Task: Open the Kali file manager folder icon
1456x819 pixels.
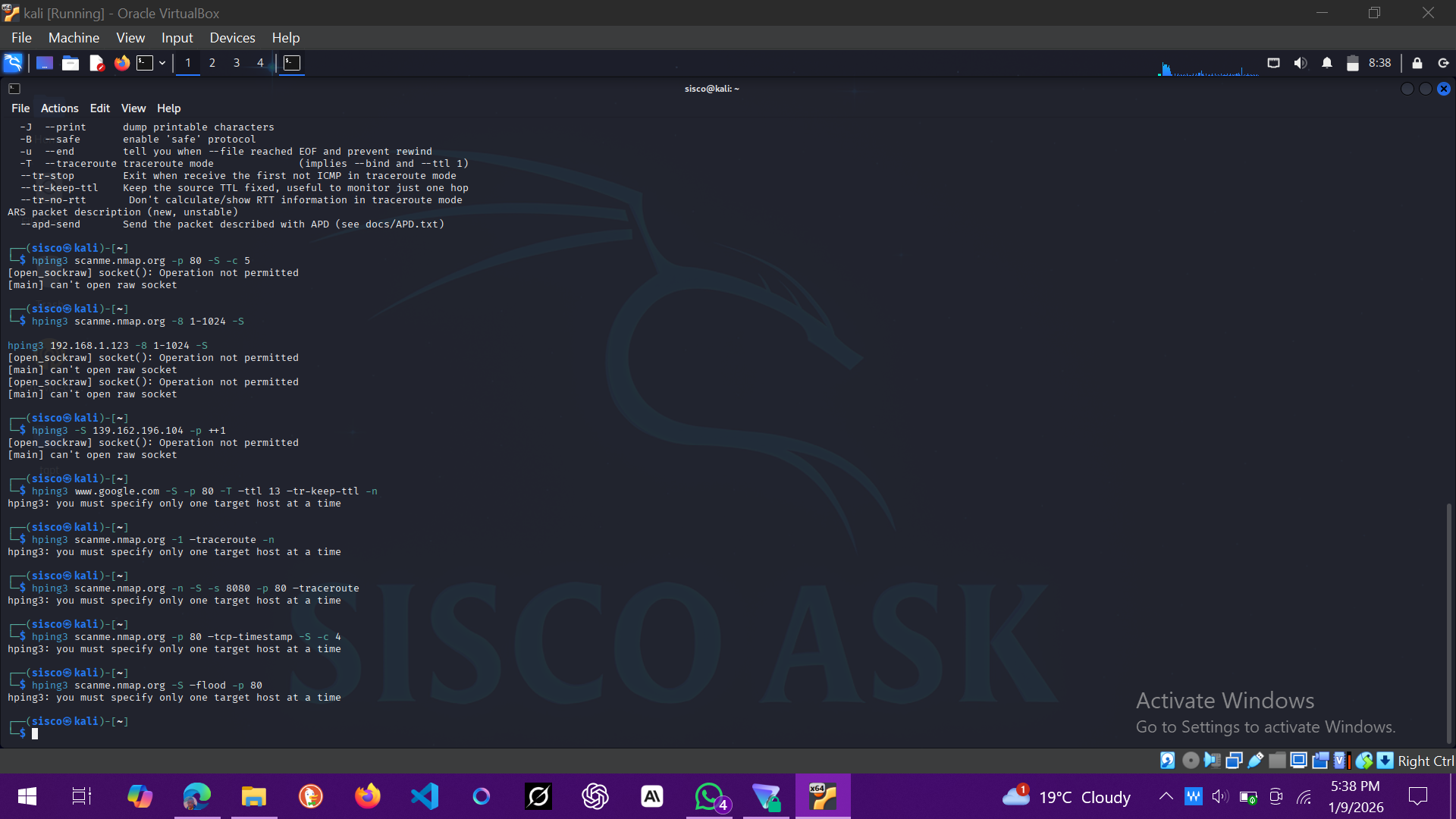Action: (71, 63)
